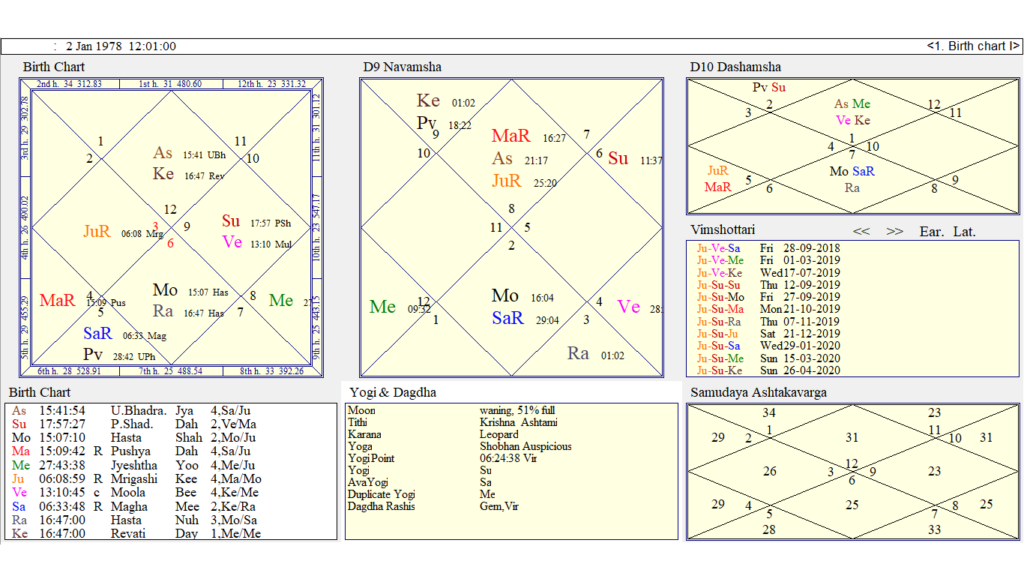Select the Duplicate Yogi row
The width and height of the screenshot is (1024, 576).
(421, 494)
